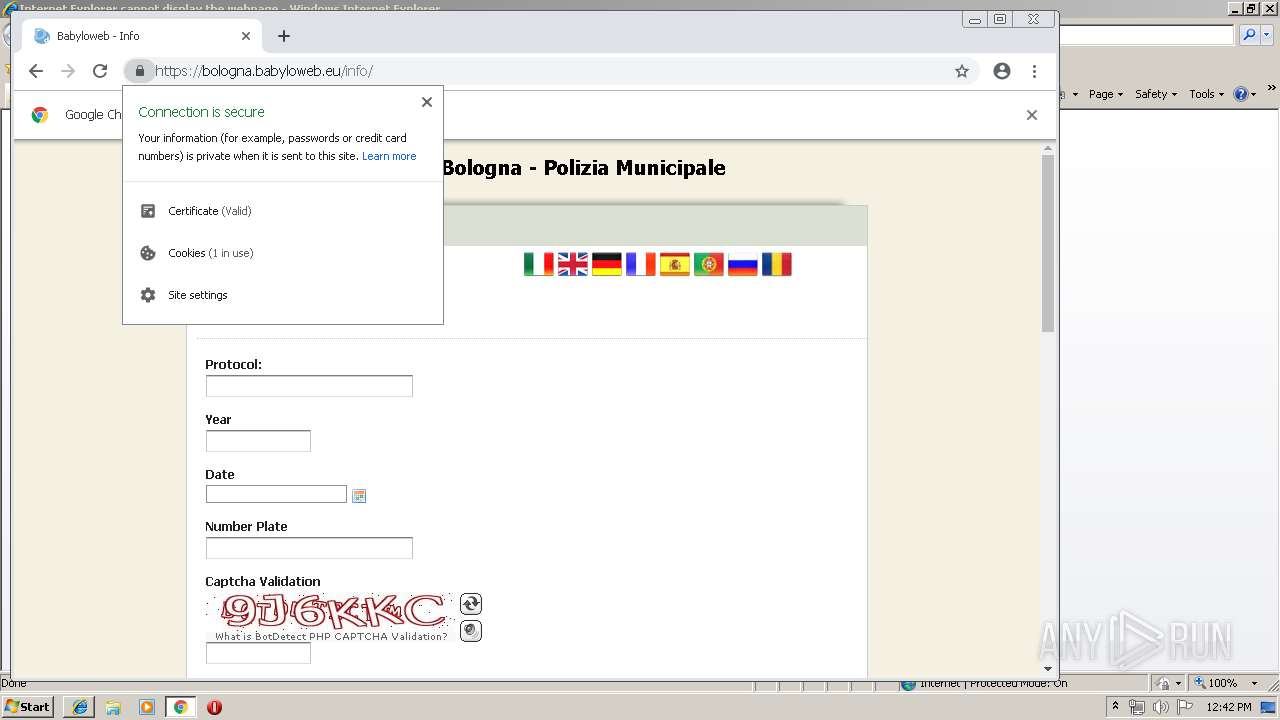Close the Connection is secure popup
Screen dimensions: 1280x720
pyautogui.click(x=427, y=102)
